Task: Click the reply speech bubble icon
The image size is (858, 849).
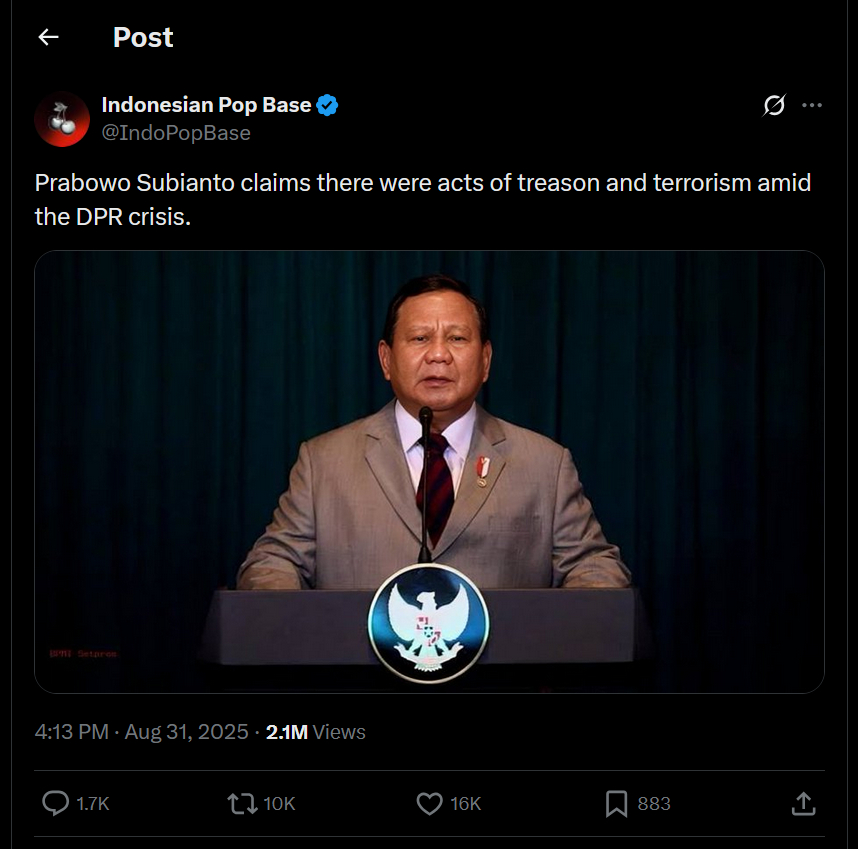Action: pyautogui.click(x=56, y=803)
